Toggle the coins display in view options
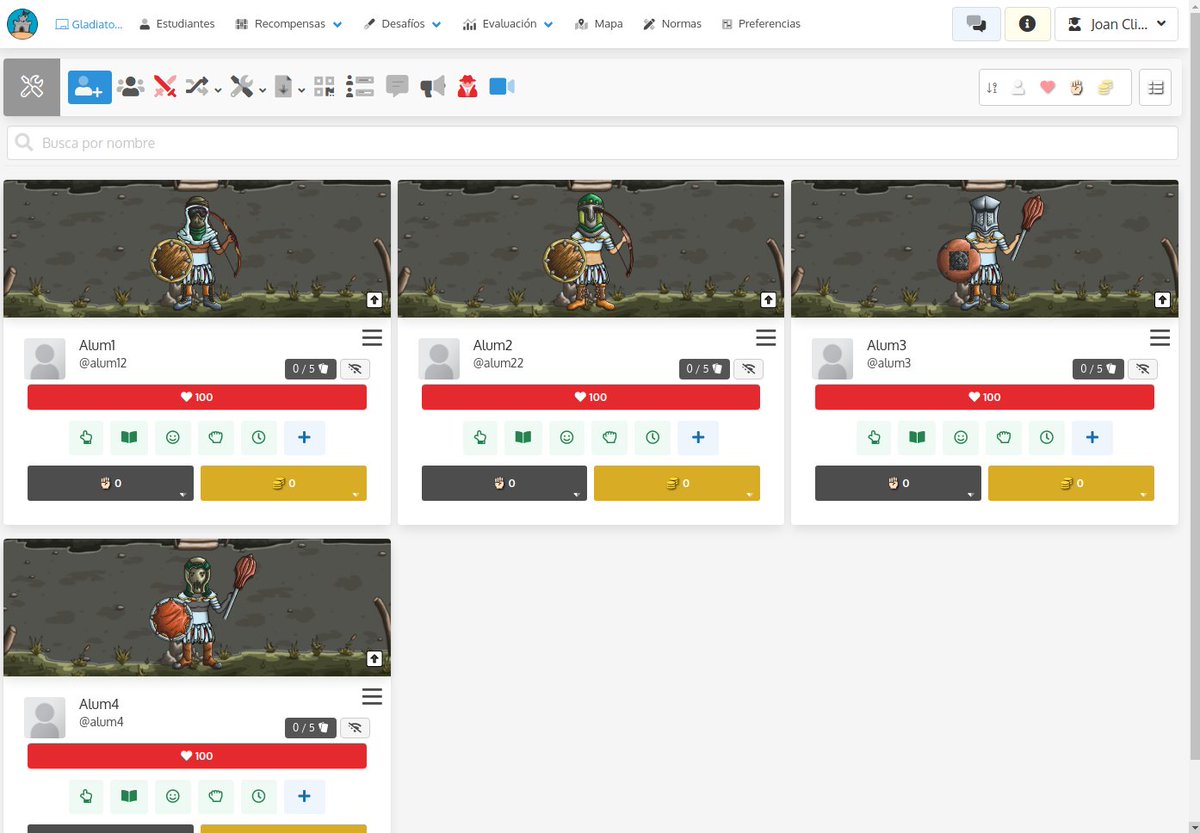This screenshot has width=1200, height=833. [x=1104, y=87]
